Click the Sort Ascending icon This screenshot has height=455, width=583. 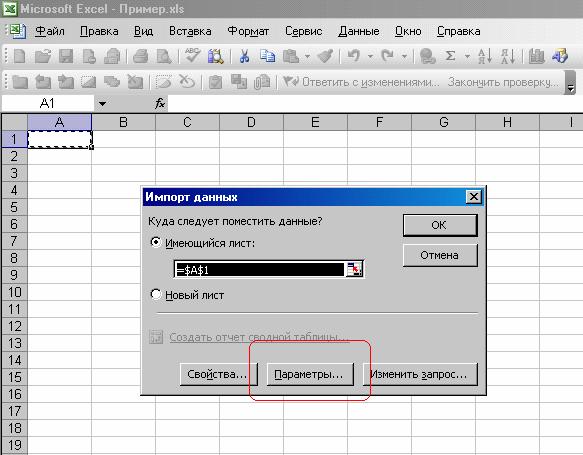tap(485, 56)
